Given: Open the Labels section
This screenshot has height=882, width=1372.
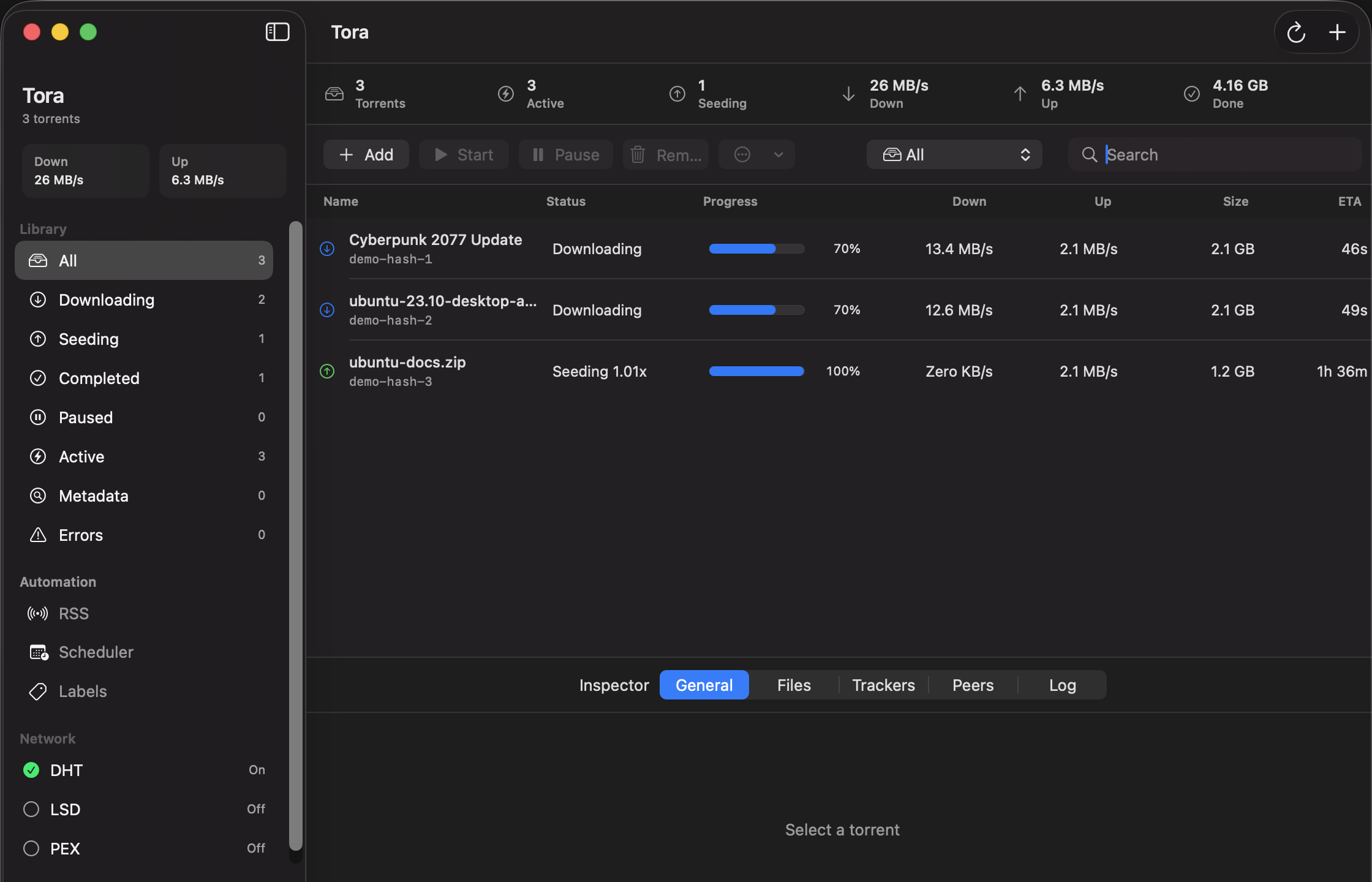Looking at the screenshot, I should (x=144, y=692).
